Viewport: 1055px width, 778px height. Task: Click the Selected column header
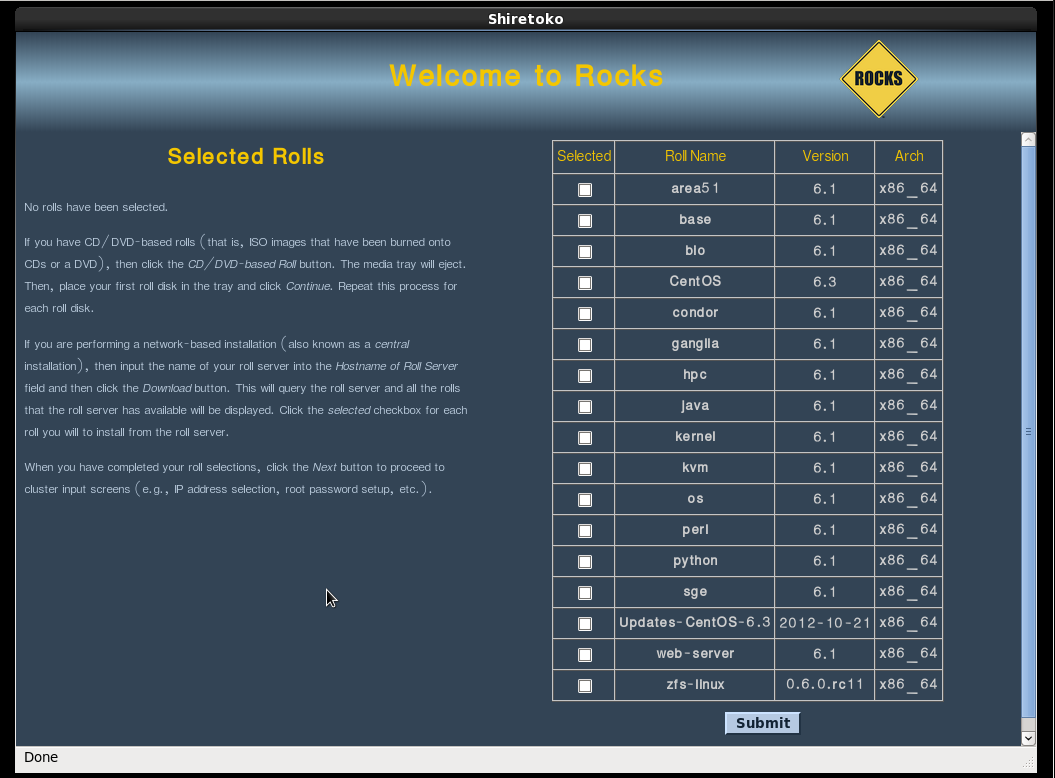click(584, 156)
